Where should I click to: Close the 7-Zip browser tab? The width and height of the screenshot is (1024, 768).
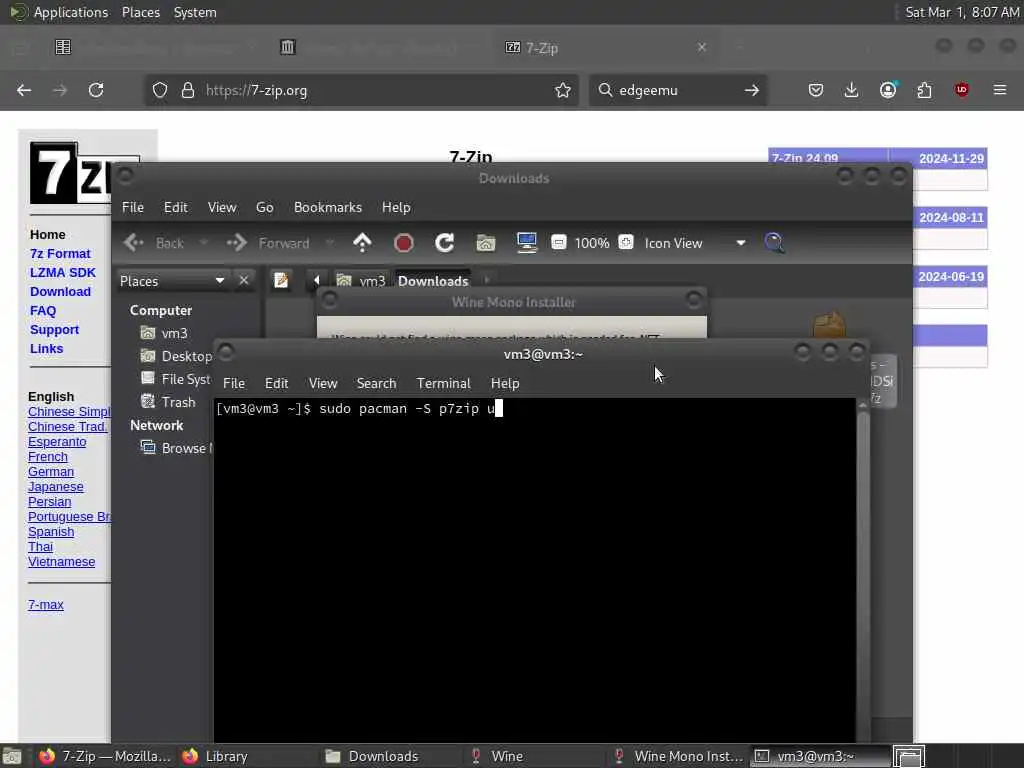(x=702, y=47)
